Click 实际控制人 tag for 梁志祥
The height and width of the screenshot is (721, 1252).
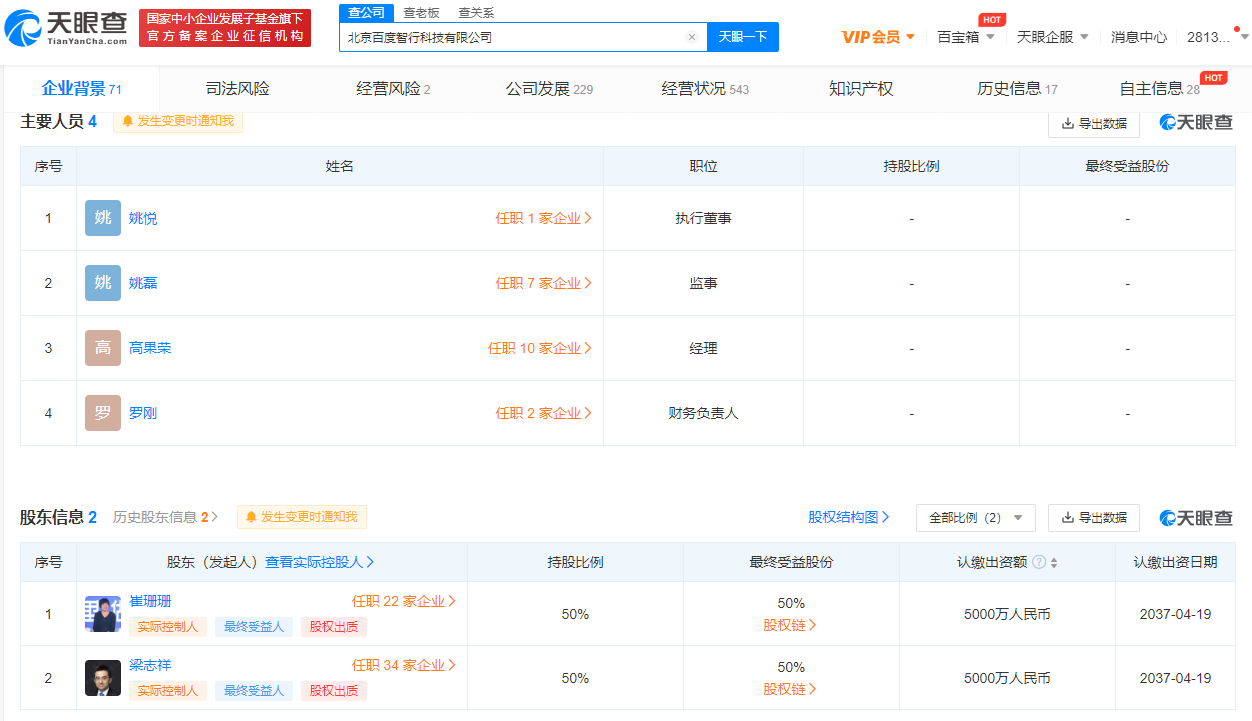click(168, 691)
